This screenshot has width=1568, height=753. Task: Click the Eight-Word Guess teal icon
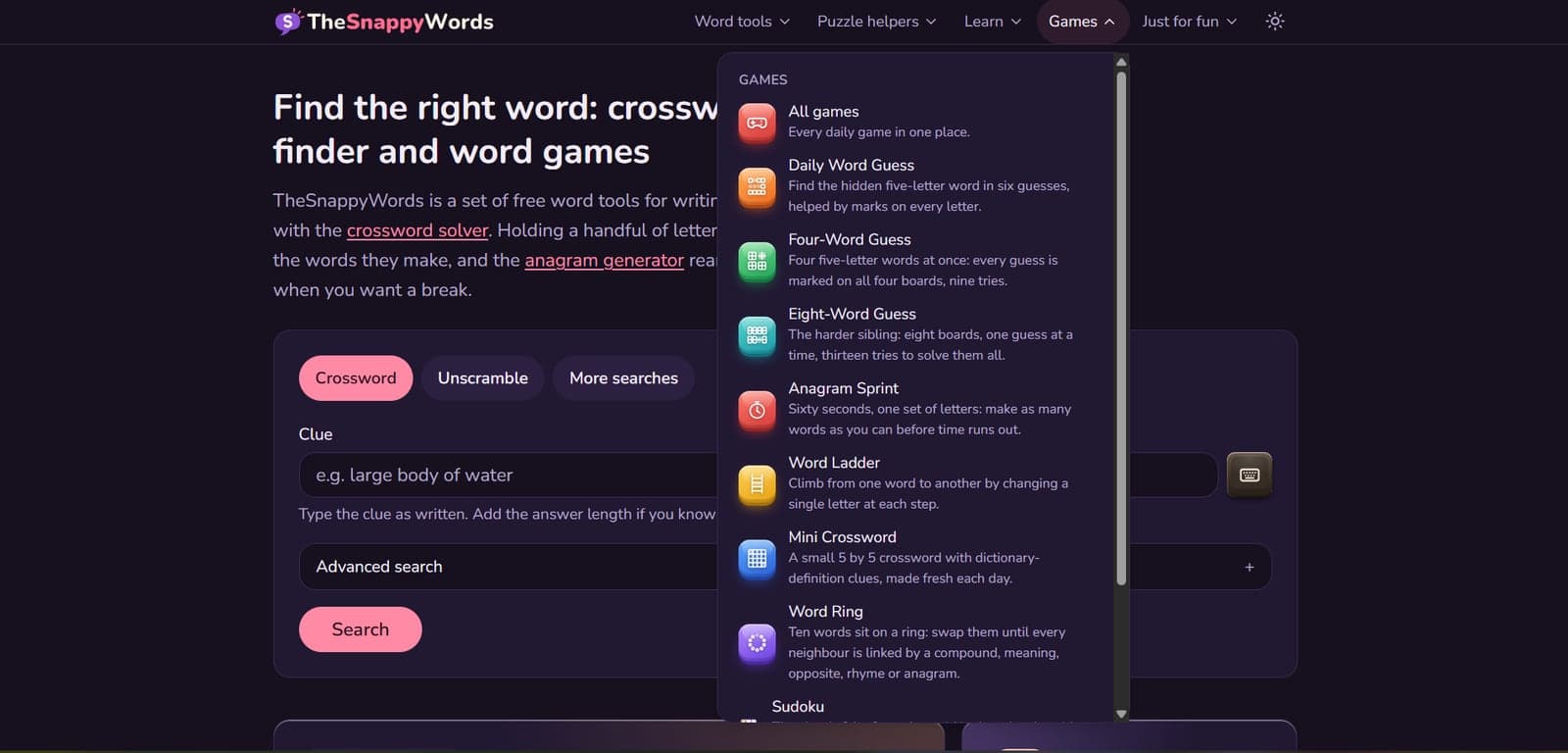click(757, 335)
